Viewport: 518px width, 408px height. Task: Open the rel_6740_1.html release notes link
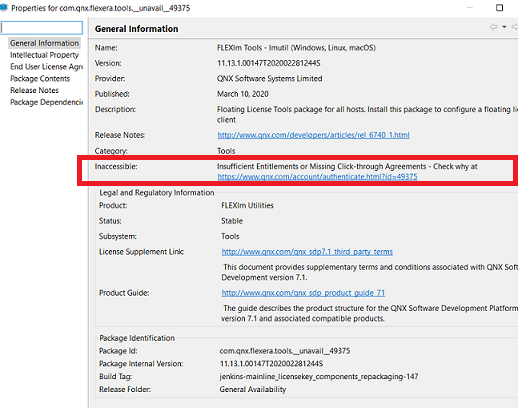pyautogui.click(x=313, y=135)
